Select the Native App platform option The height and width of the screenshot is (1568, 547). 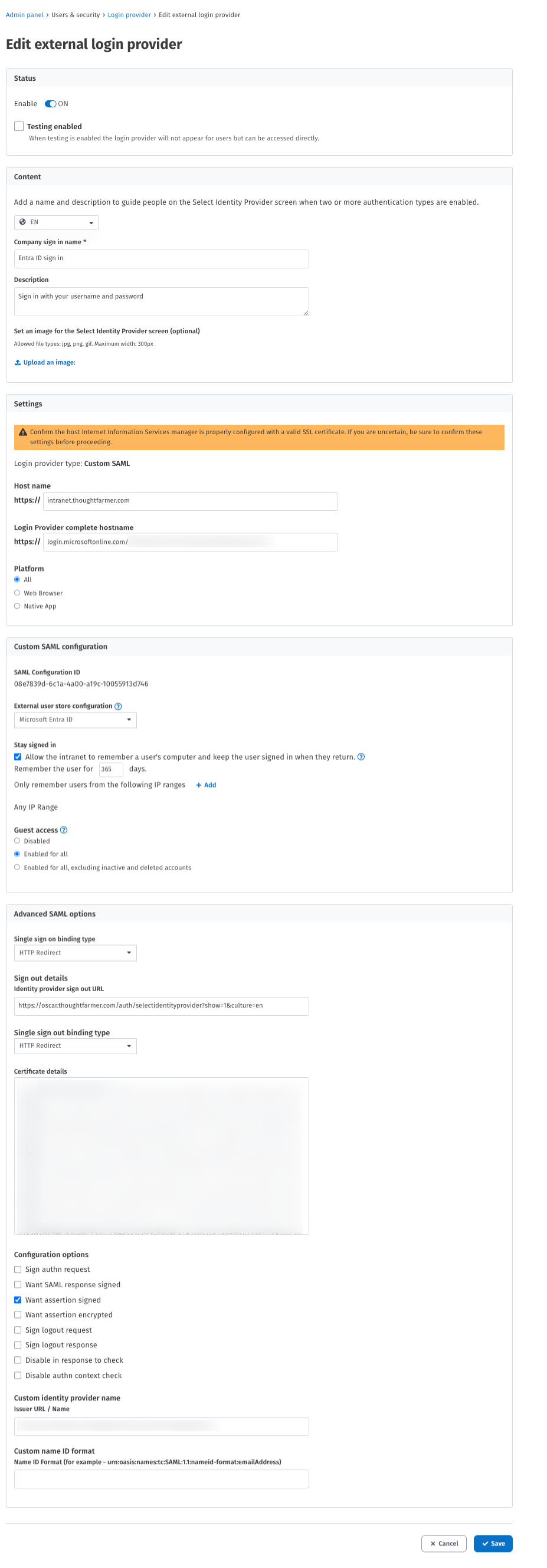pyautogui.click(x=17, y=605)
